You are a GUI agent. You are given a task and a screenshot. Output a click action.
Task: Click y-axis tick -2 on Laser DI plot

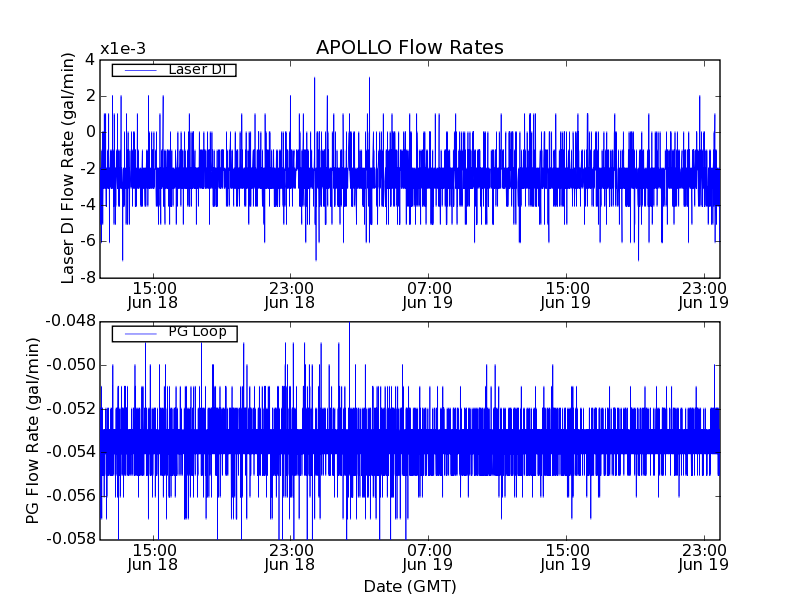(86, 169)
